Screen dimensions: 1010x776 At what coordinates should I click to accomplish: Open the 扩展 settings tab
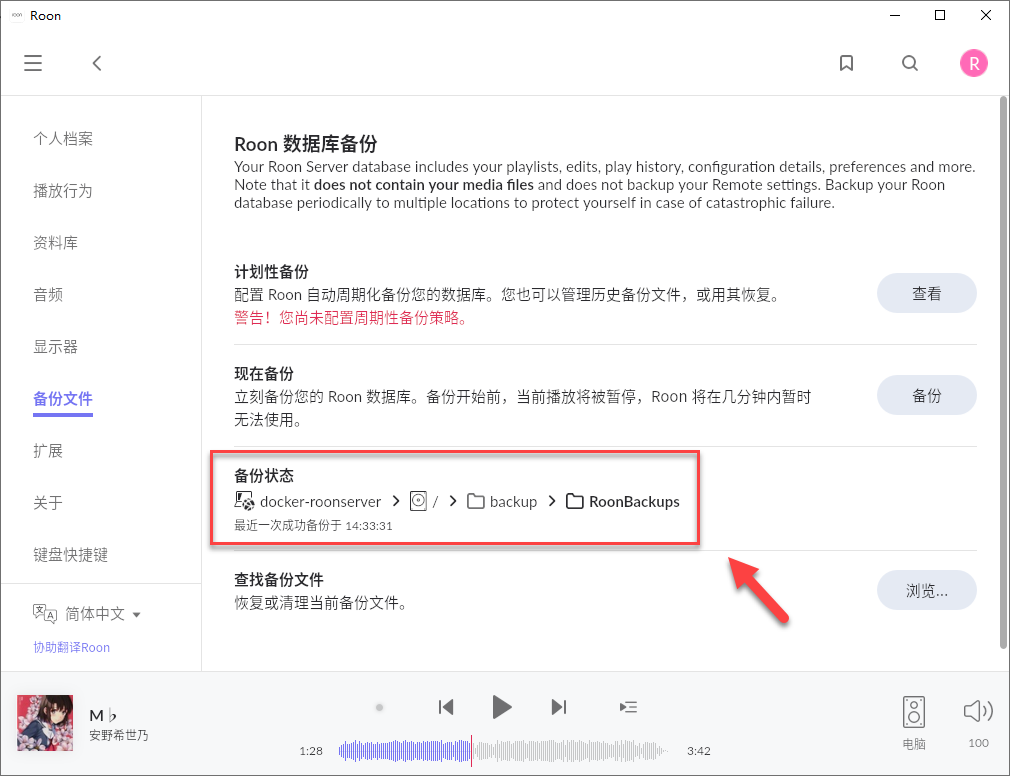coord(48,451)
